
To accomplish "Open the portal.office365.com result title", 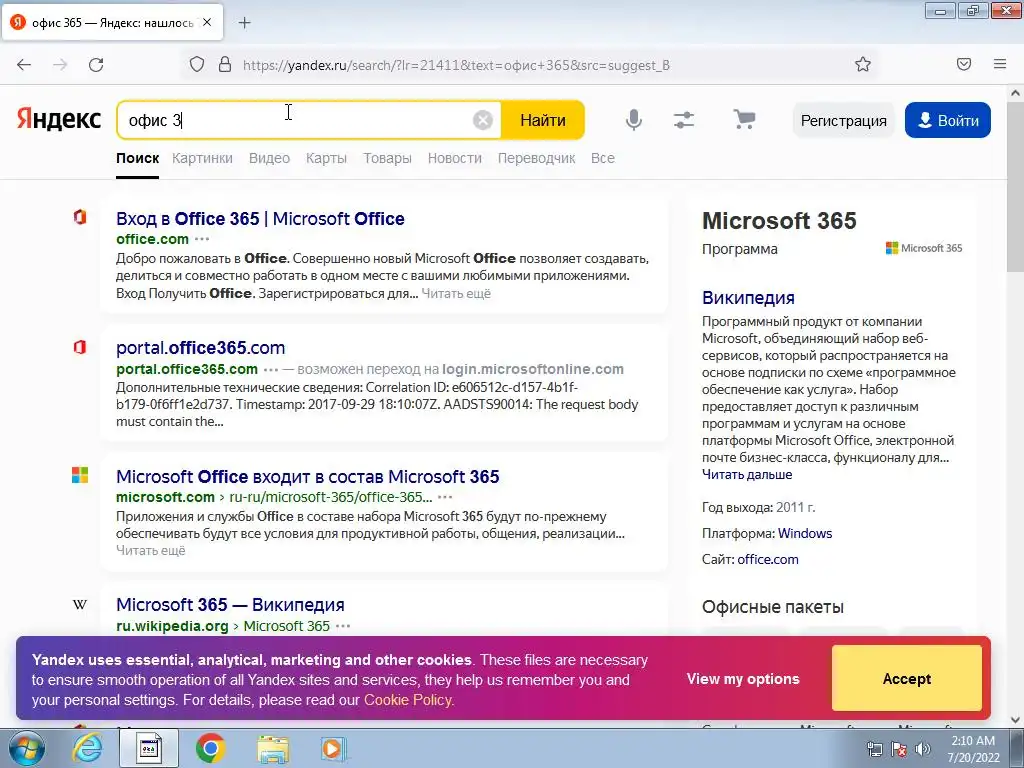I will click(x=200, y=347).
